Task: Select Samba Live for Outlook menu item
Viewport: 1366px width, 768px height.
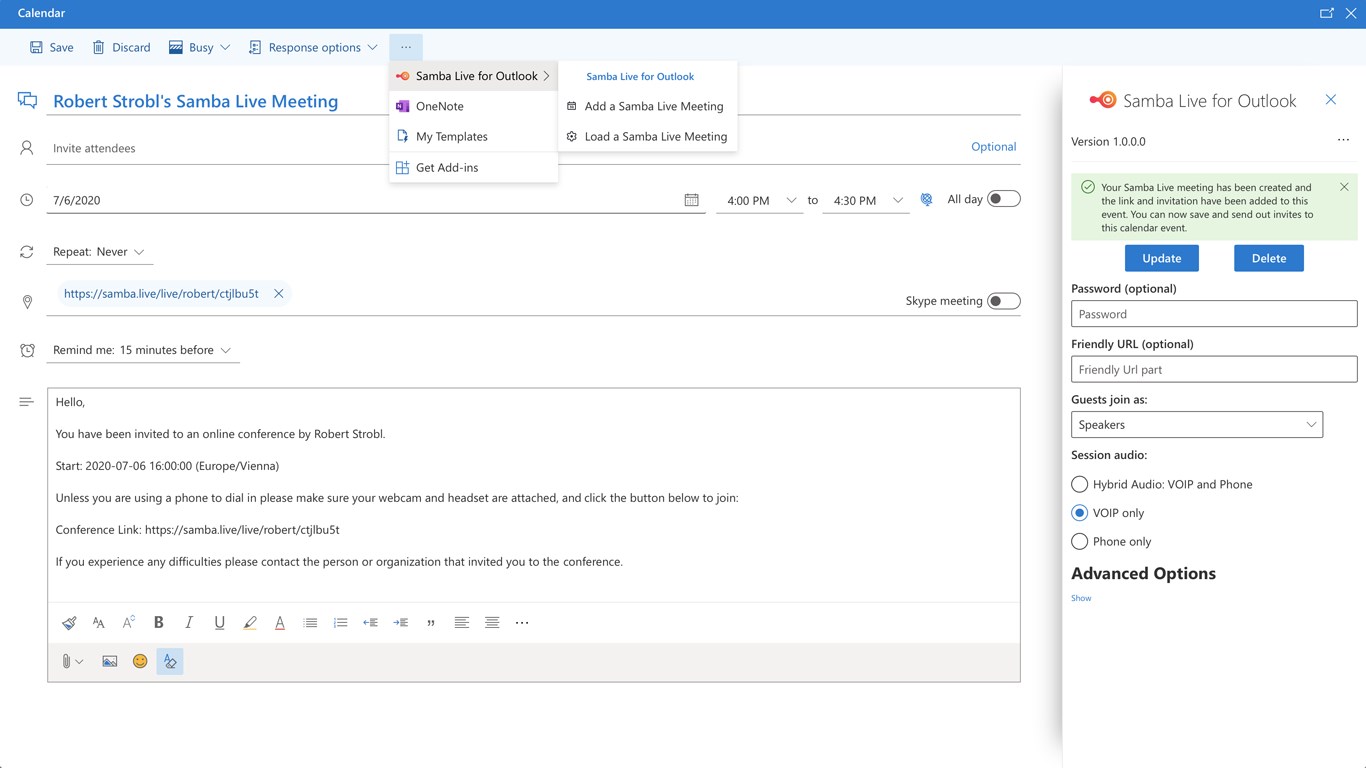Action: [473, 76]
